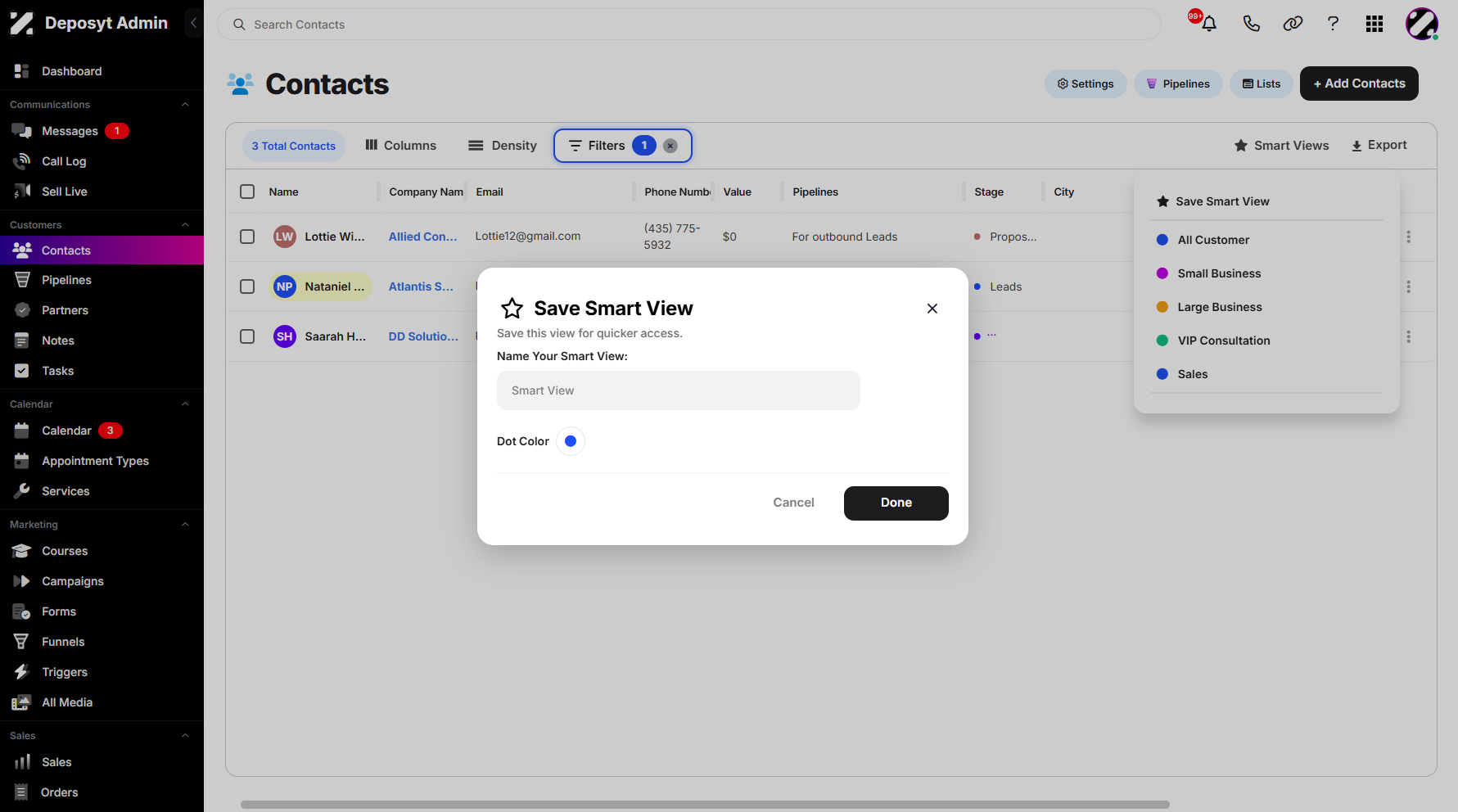This screenshot has width=1458, height=812.
Task: Click the horizontal scrollbar at bottom
Action: 704,805
